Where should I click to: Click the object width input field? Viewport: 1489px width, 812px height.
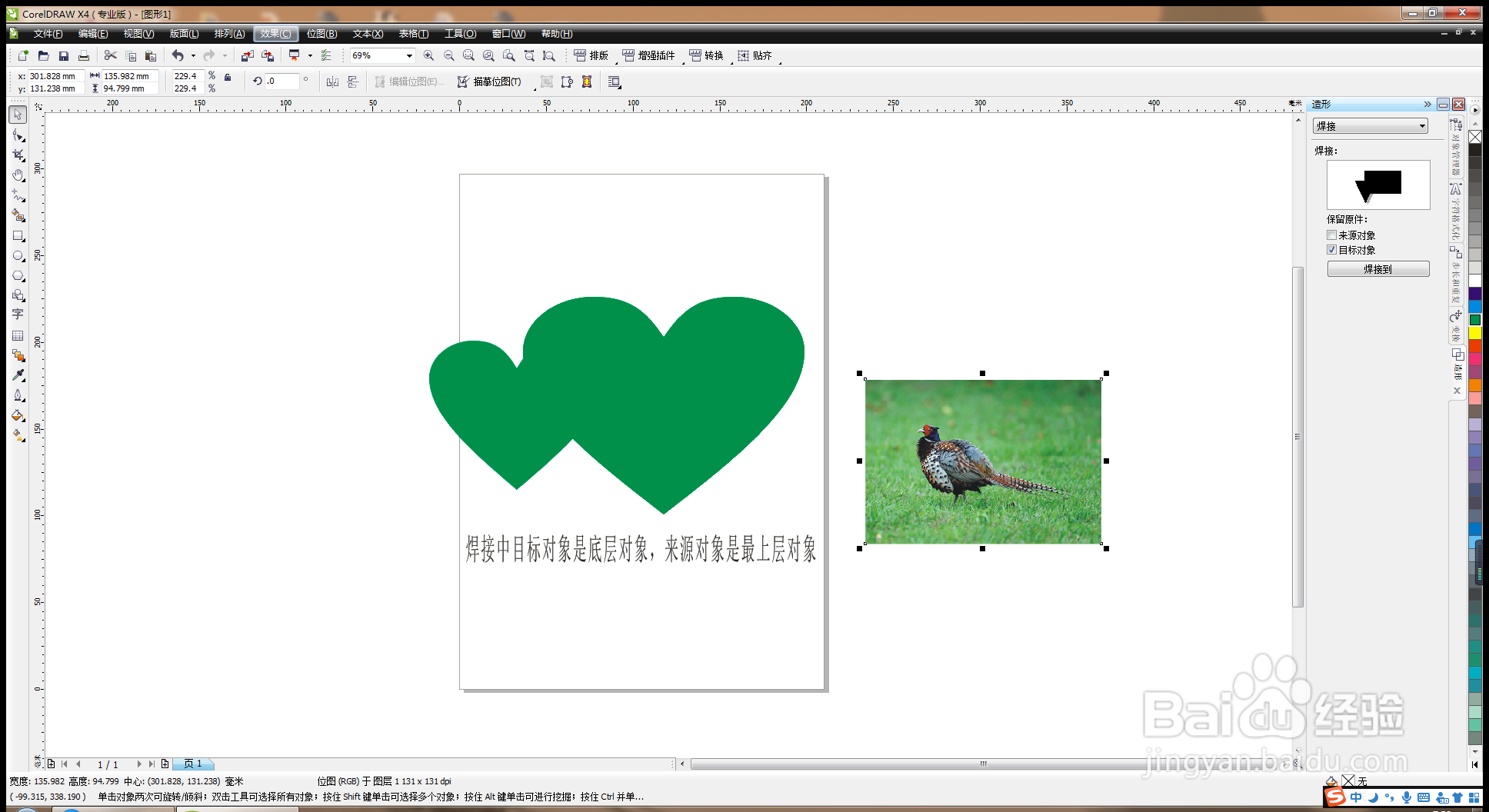click(x=129, y=76)
